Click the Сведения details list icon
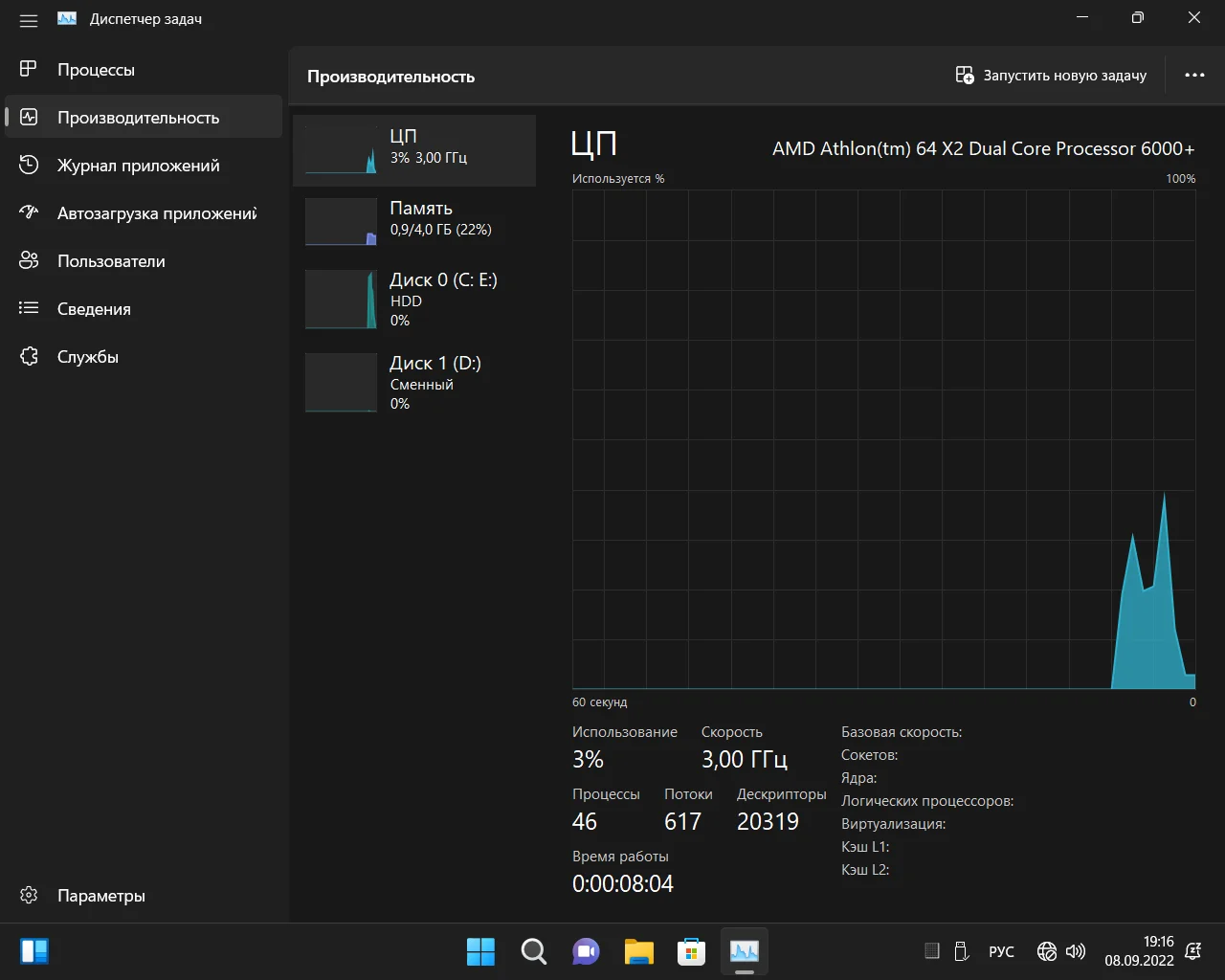Viewport: 1225px width, 980px height. [x=29, y=308]
